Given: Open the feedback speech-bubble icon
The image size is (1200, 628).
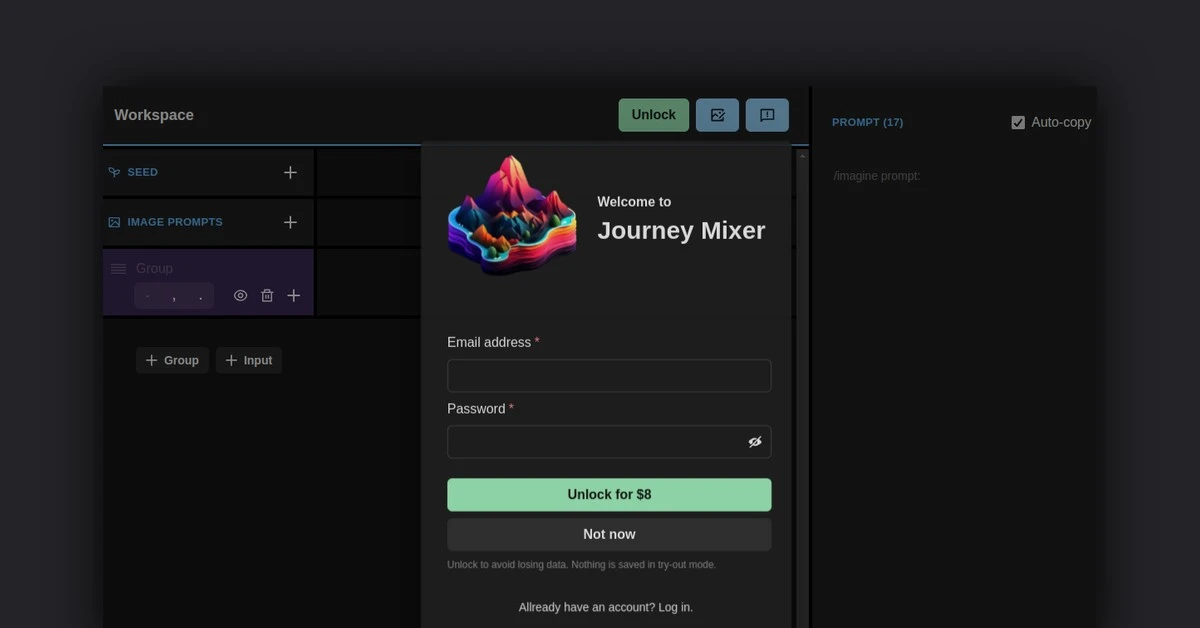Looking at the screenshot, I should tap(766, 114).
